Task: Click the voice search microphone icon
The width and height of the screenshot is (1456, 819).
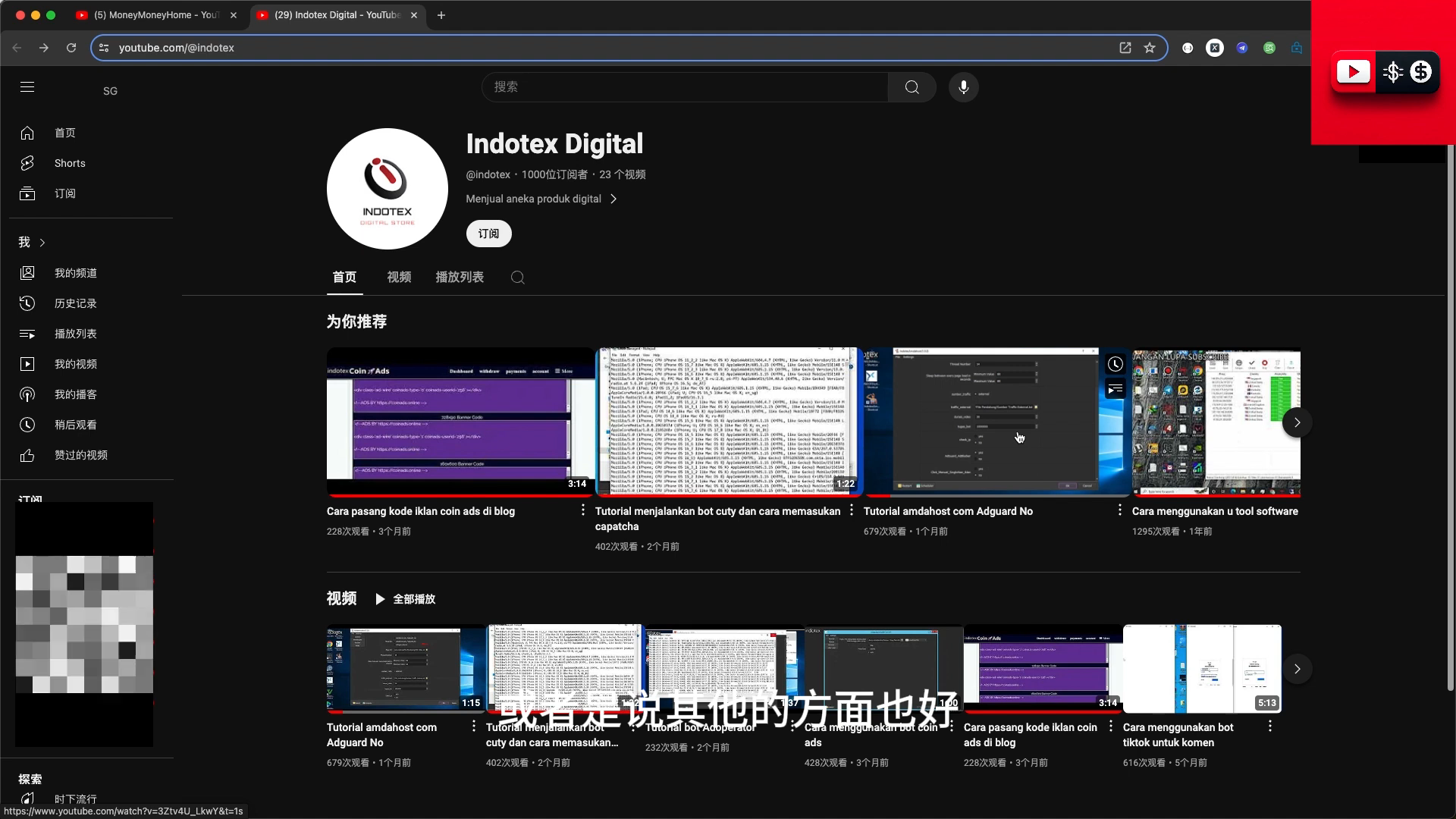Action: pyautogui.click(x=963, y=87)
